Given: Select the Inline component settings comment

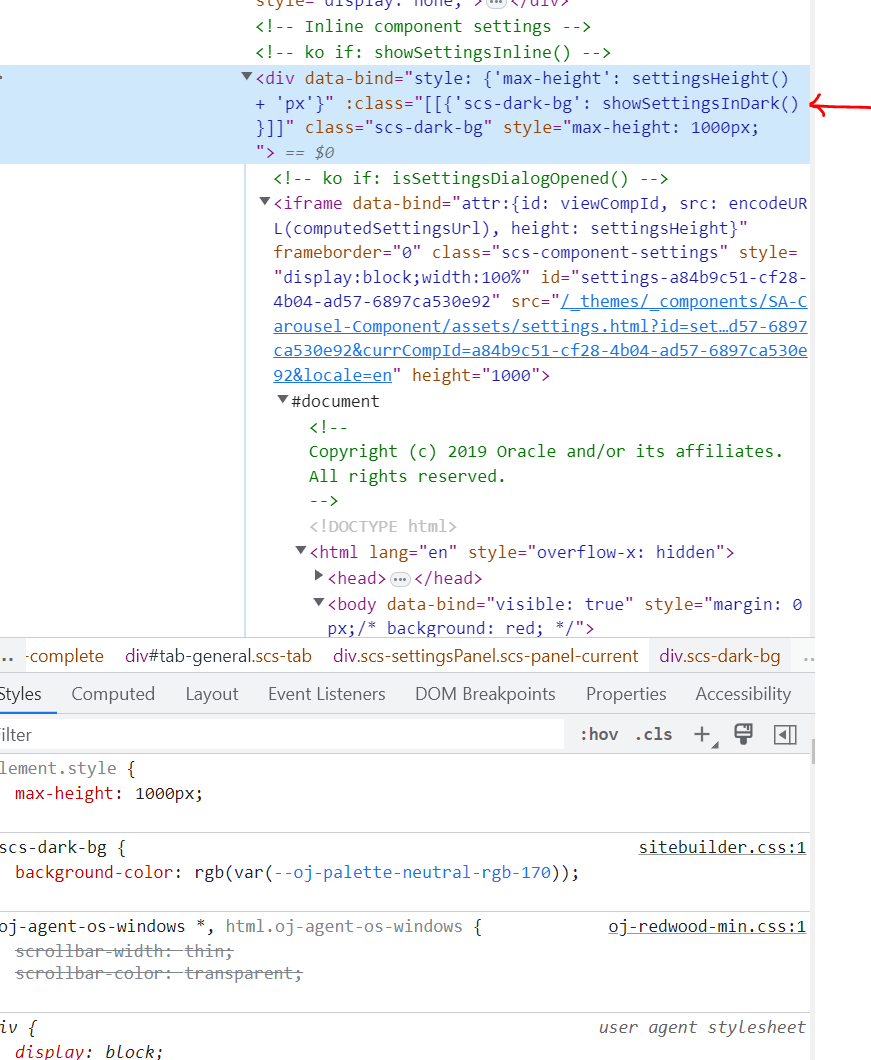Looking at the screenshot, I should pyautogui.click(x=423, y=26).
